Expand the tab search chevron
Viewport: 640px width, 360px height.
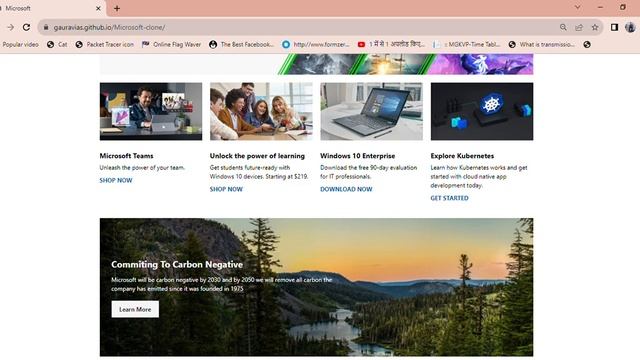point(578,7)
